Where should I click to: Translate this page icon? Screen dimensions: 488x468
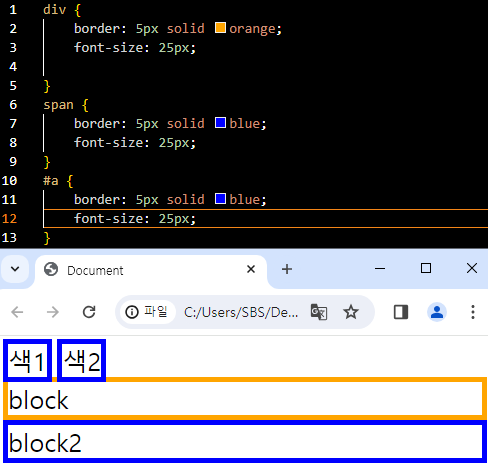tap(319, 312)
